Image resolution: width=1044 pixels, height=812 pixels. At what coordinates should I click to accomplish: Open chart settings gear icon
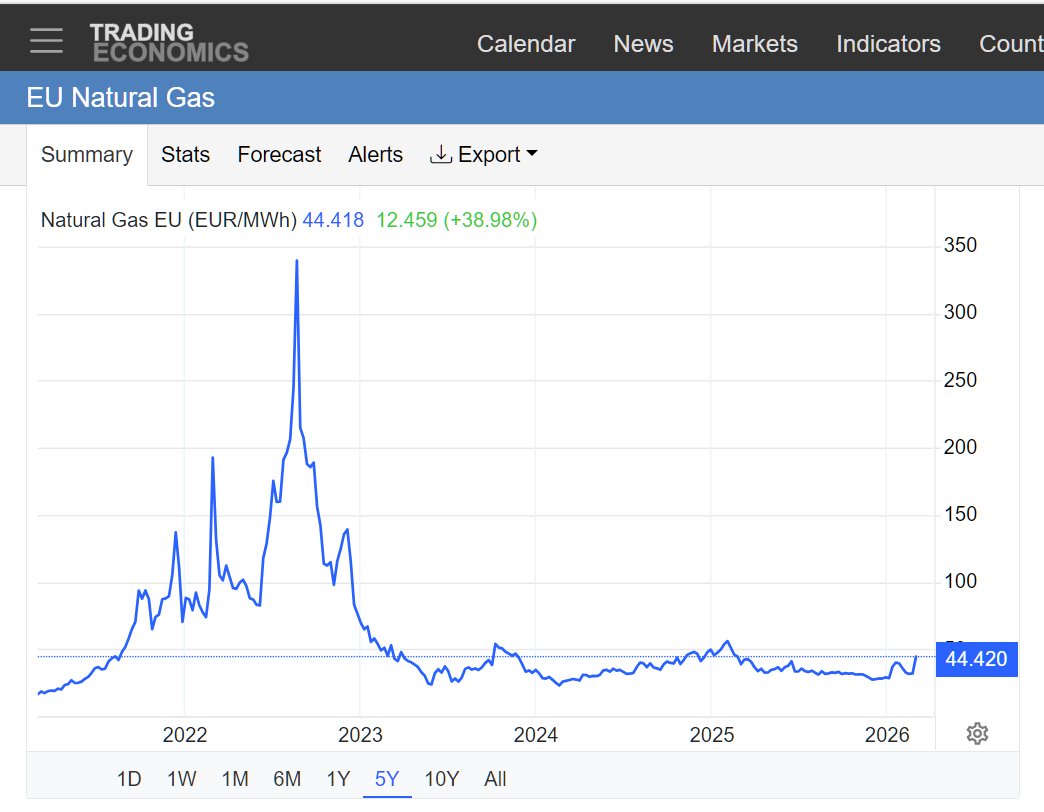pyautogui.click(x=977, y=733)
